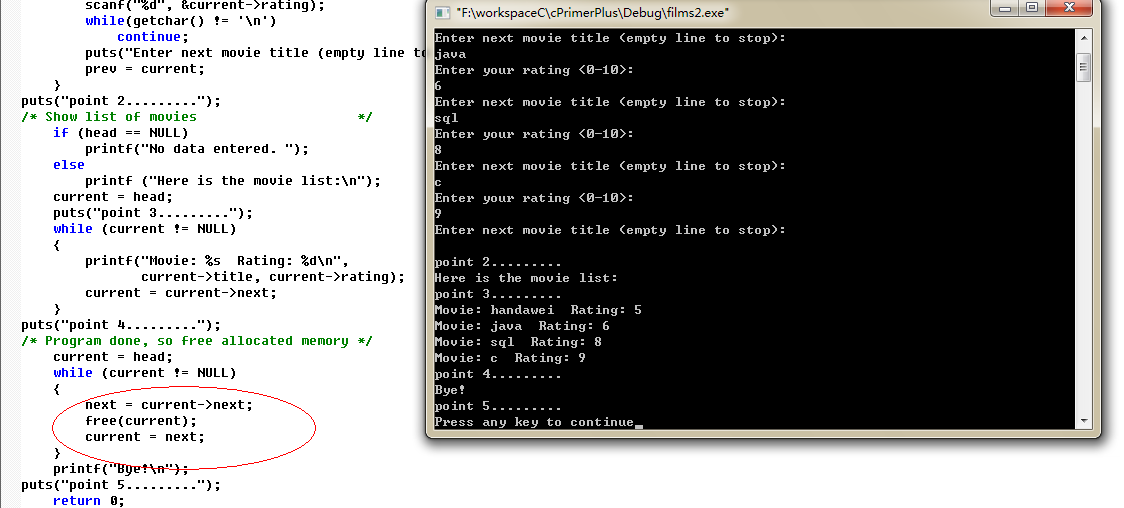
Task: Click "Press any key to continue" in console
Action: click(534, 422)
